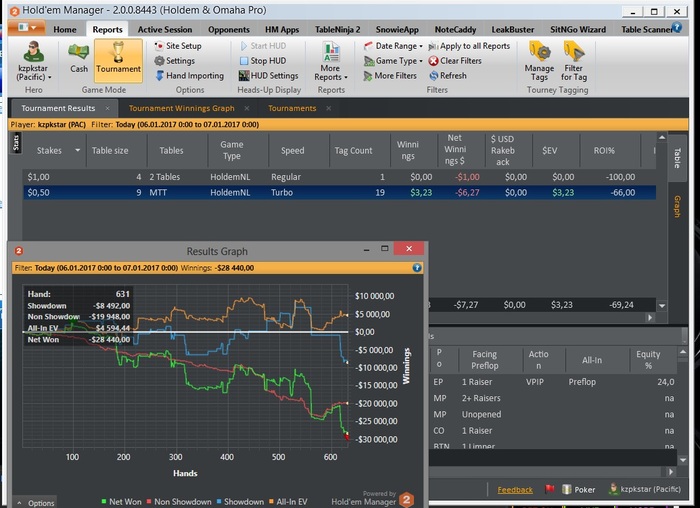The width and height of the screenshot is (700, 508).
Task: Expand the graph Options panel
Action: coord(36,502)
